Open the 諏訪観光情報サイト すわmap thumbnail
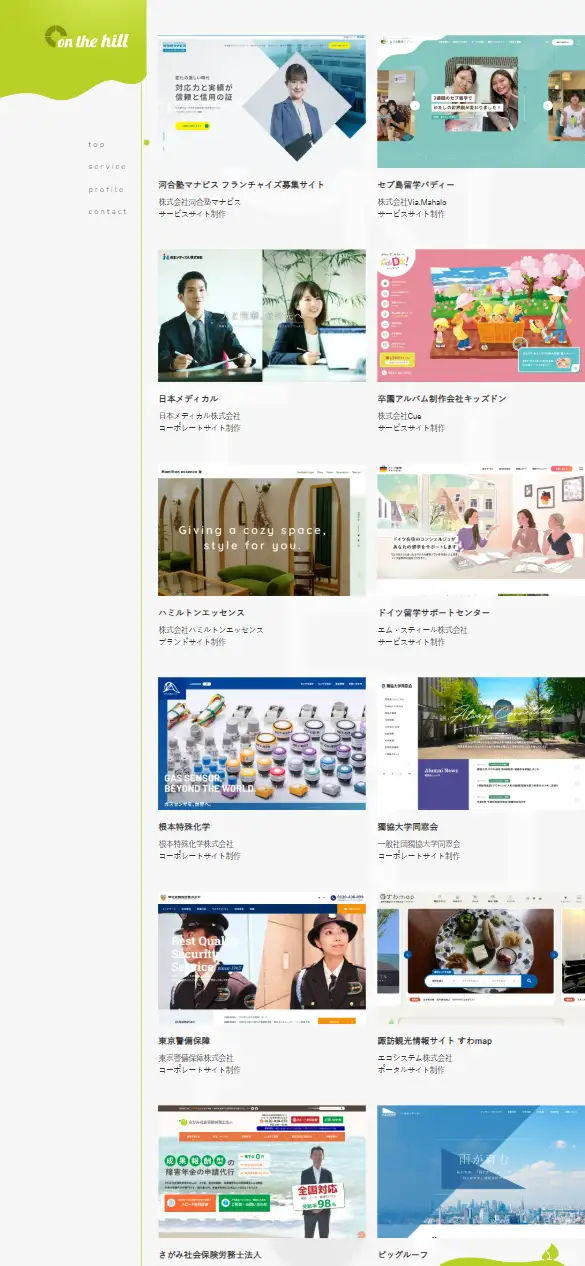The width and height of the screenshot is (585, 1266). 481,957
